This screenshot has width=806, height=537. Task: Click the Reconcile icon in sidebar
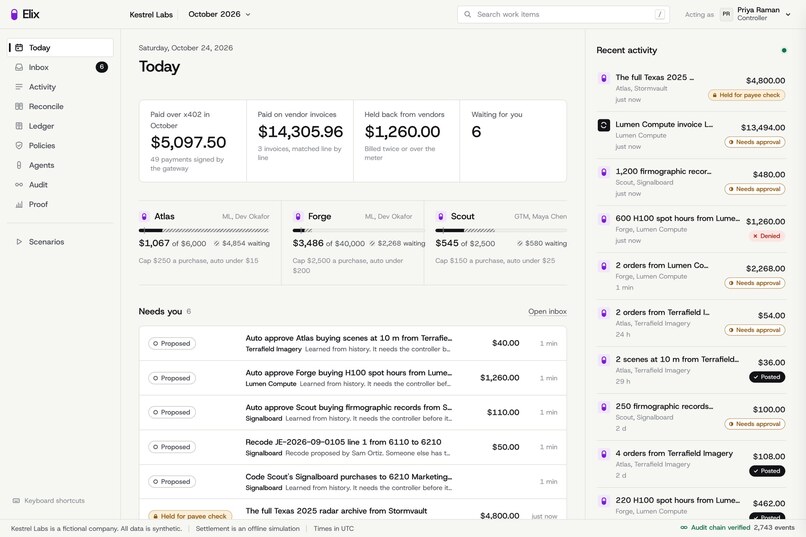pos(19,106)
